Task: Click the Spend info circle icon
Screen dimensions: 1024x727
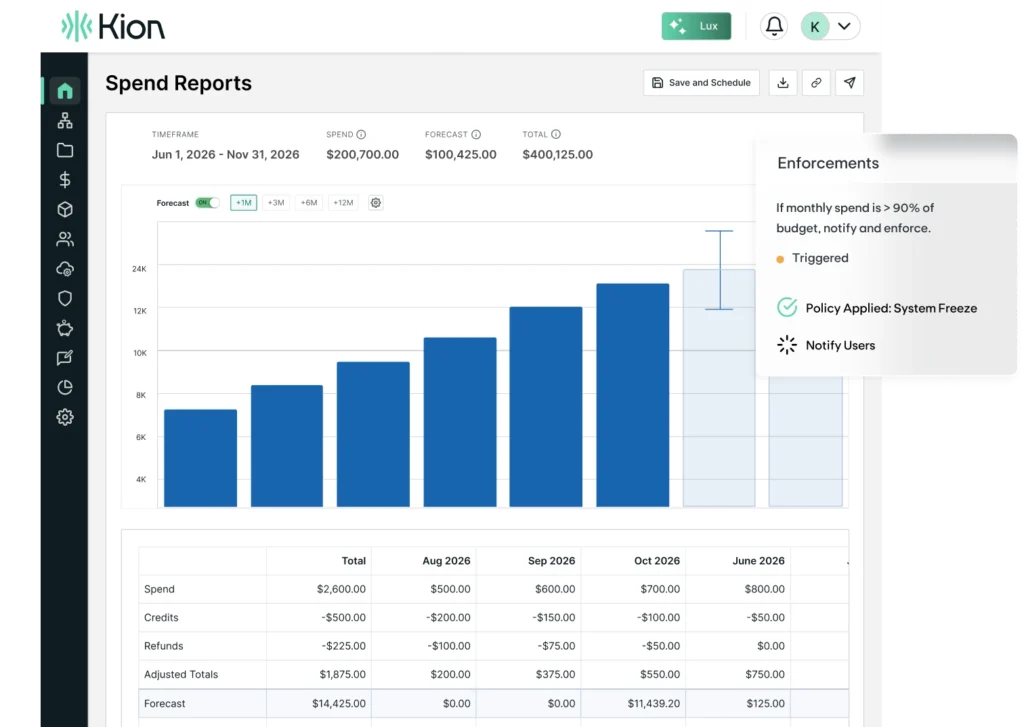Action: [x=361, y=134]
